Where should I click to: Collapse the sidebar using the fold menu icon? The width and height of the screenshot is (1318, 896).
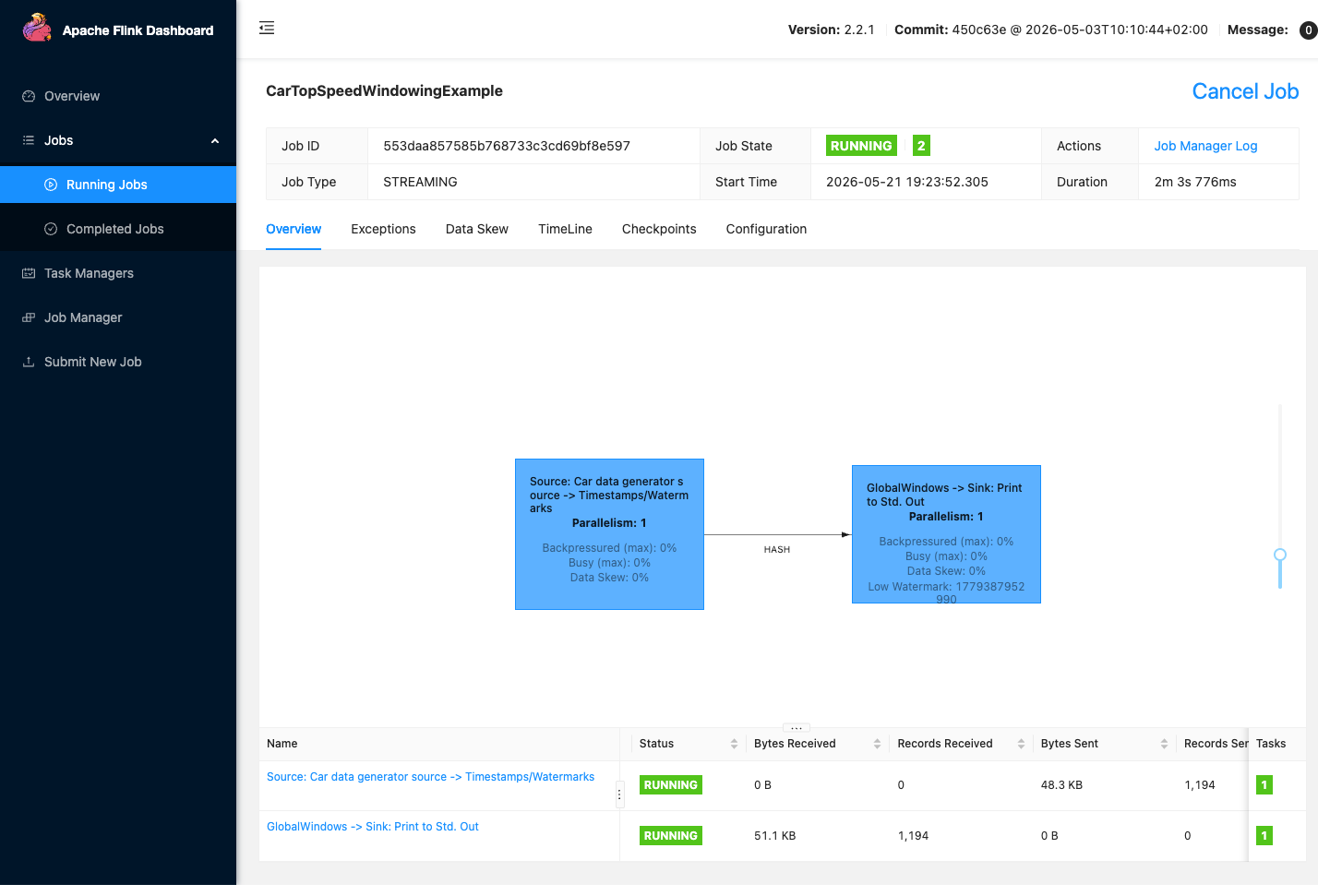tap(267, 28)
